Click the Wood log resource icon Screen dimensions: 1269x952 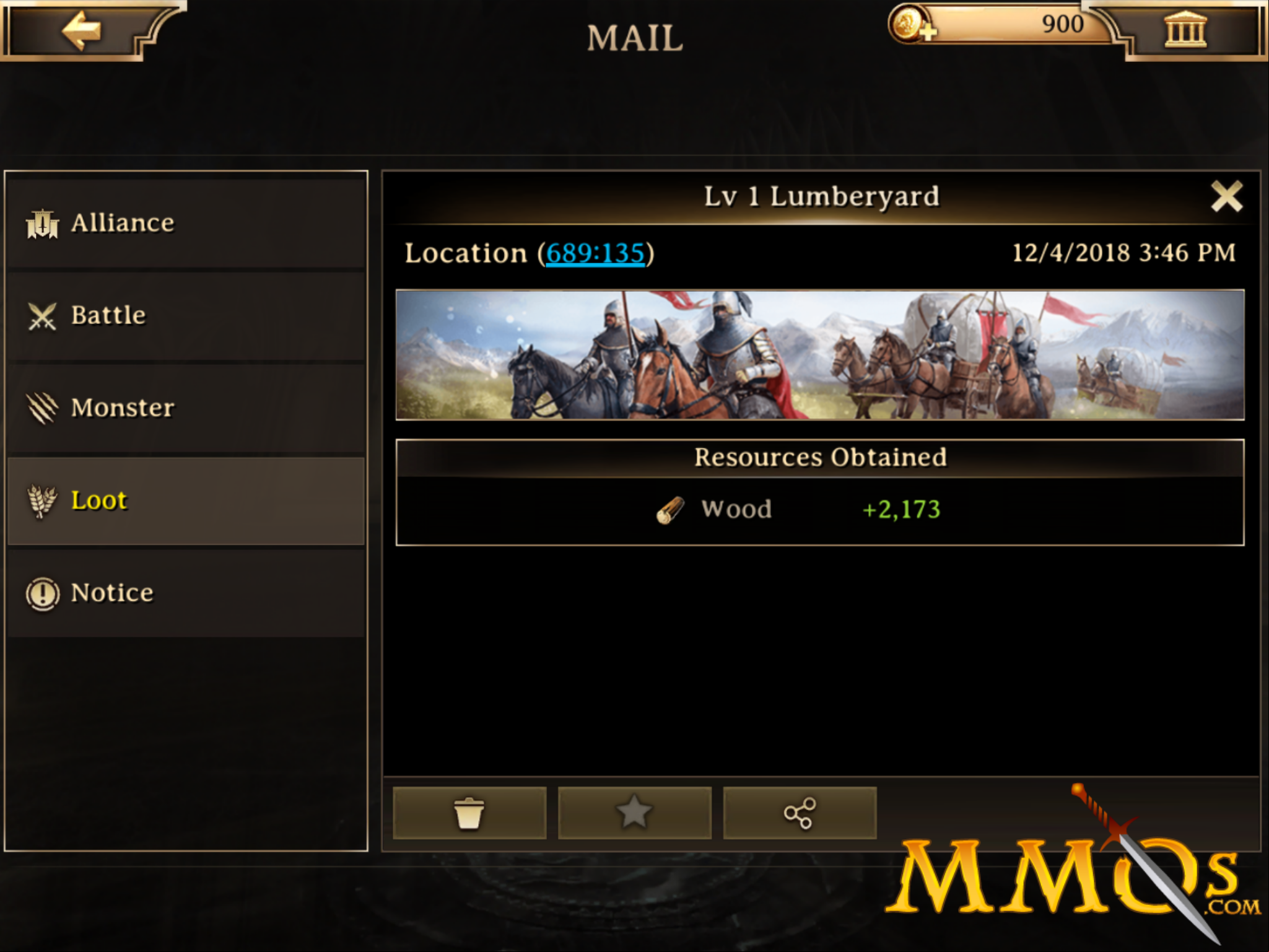[x=670, y=511]
